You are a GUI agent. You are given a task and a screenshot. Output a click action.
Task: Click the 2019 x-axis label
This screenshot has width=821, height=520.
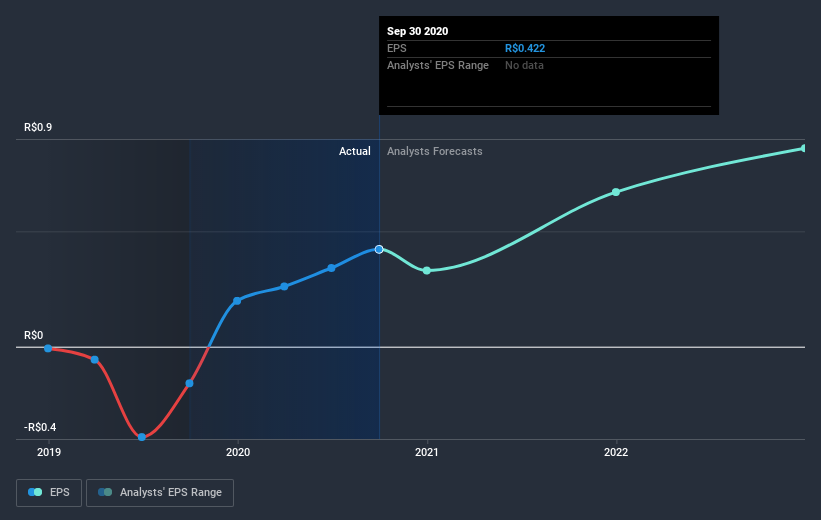(49, 452)
